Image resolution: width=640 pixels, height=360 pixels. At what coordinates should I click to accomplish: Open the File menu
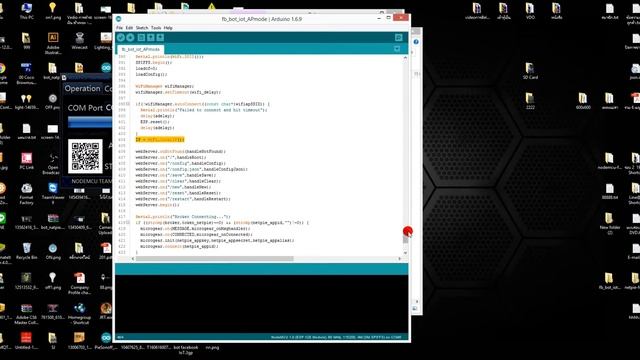(119, 28)
